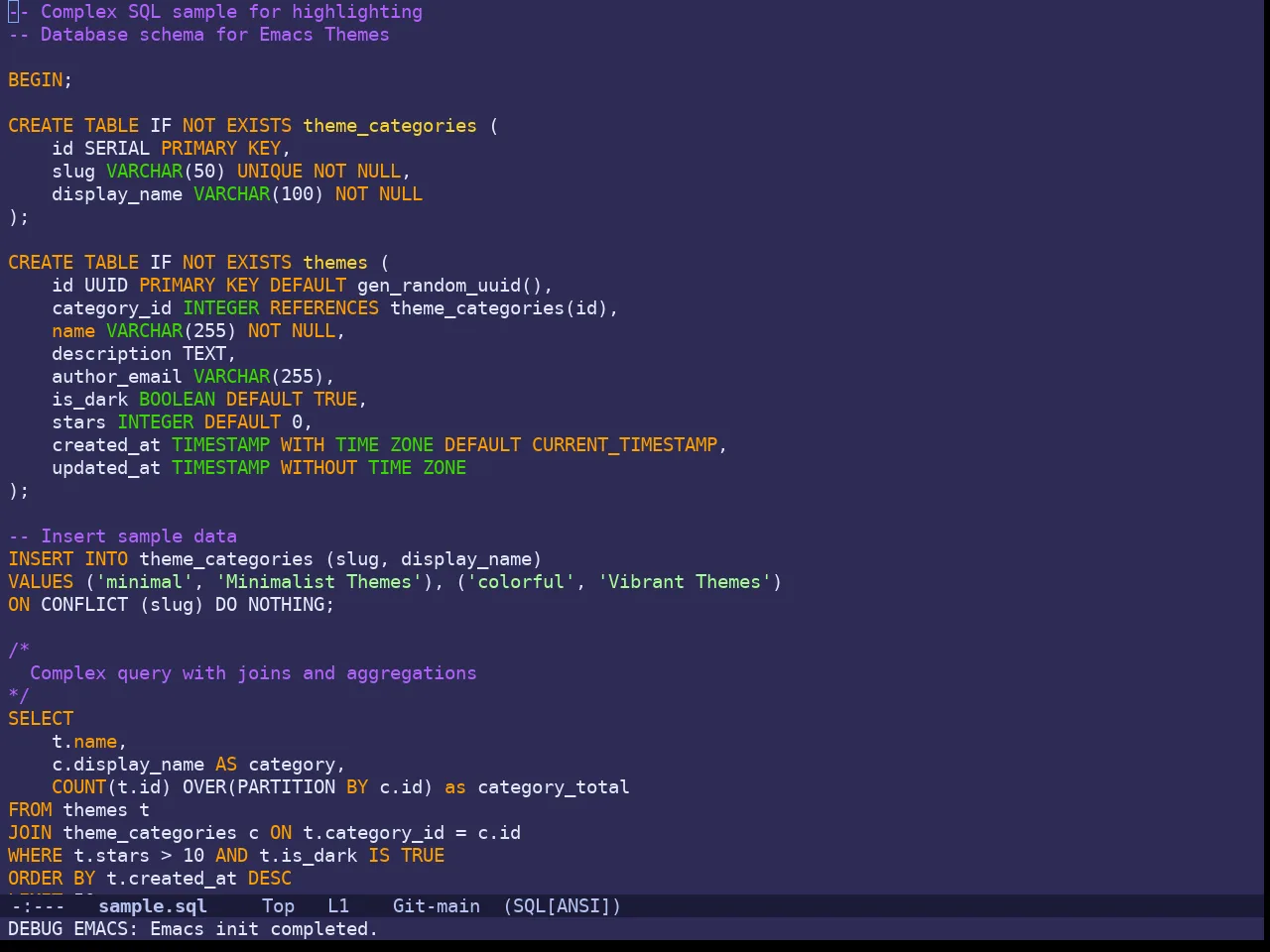Screen dimensions: 1270x952
Task: Click the Git-main version control indicator
Action: pyautogui.click(x=437, y=905)
